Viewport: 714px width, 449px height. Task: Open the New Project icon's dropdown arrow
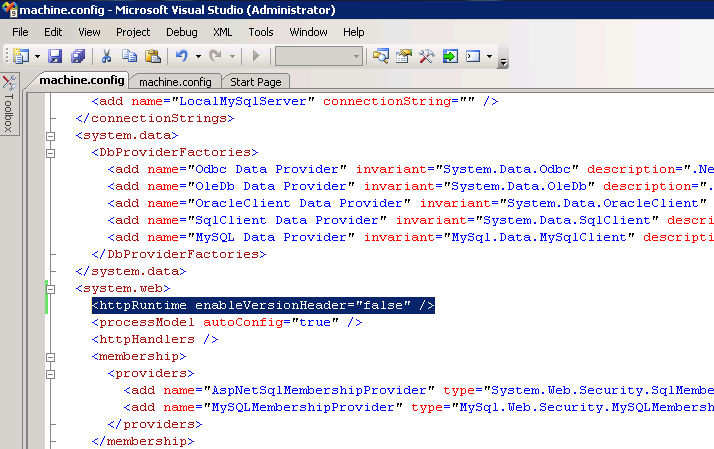pos(37,56)
